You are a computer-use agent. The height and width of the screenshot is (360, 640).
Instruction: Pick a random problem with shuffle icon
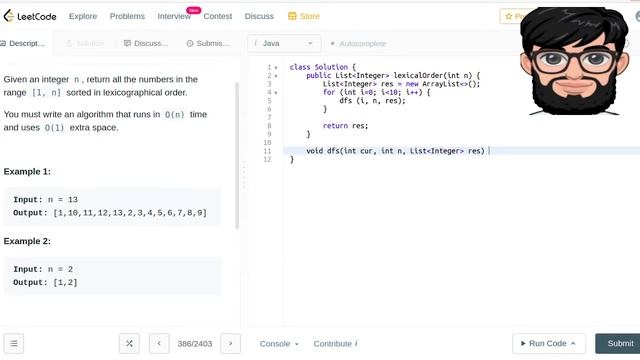tap(129, 344)
